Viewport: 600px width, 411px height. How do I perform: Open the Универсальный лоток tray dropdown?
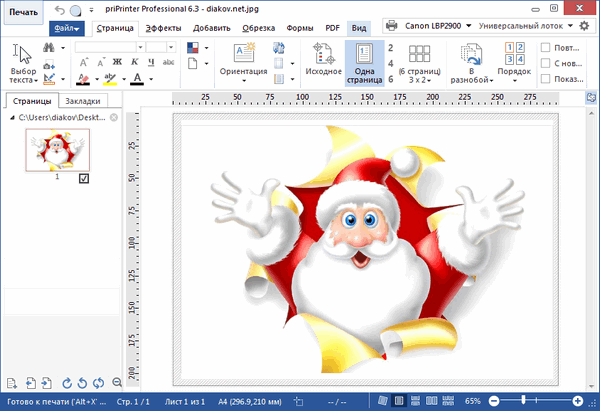[x=570, y=26]
